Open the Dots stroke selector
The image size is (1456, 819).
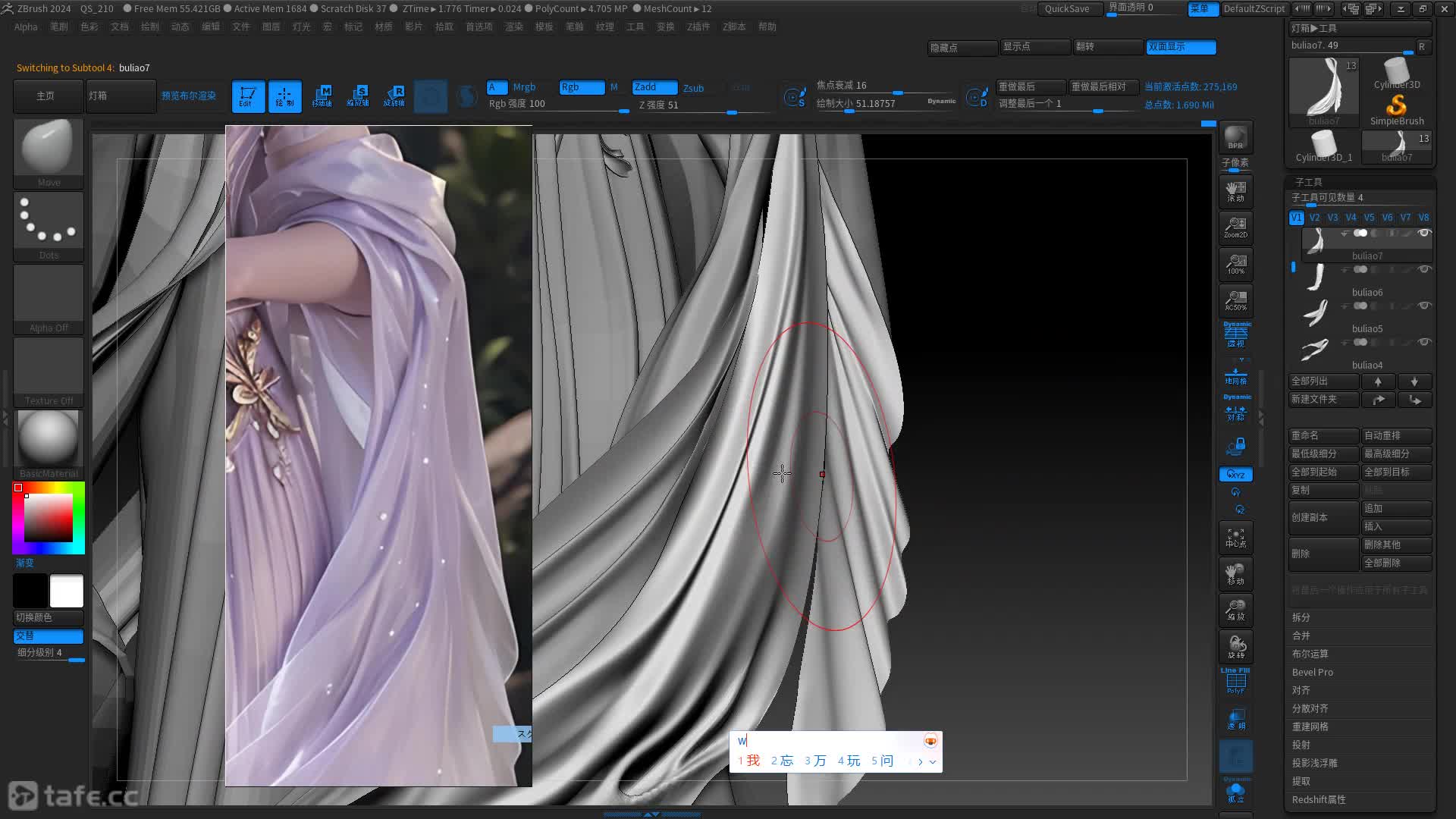49,227
